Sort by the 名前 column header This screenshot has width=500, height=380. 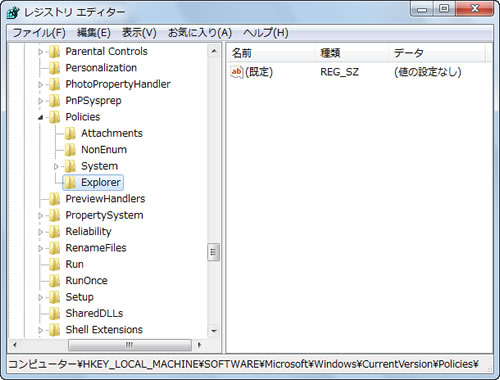[271, 53]
